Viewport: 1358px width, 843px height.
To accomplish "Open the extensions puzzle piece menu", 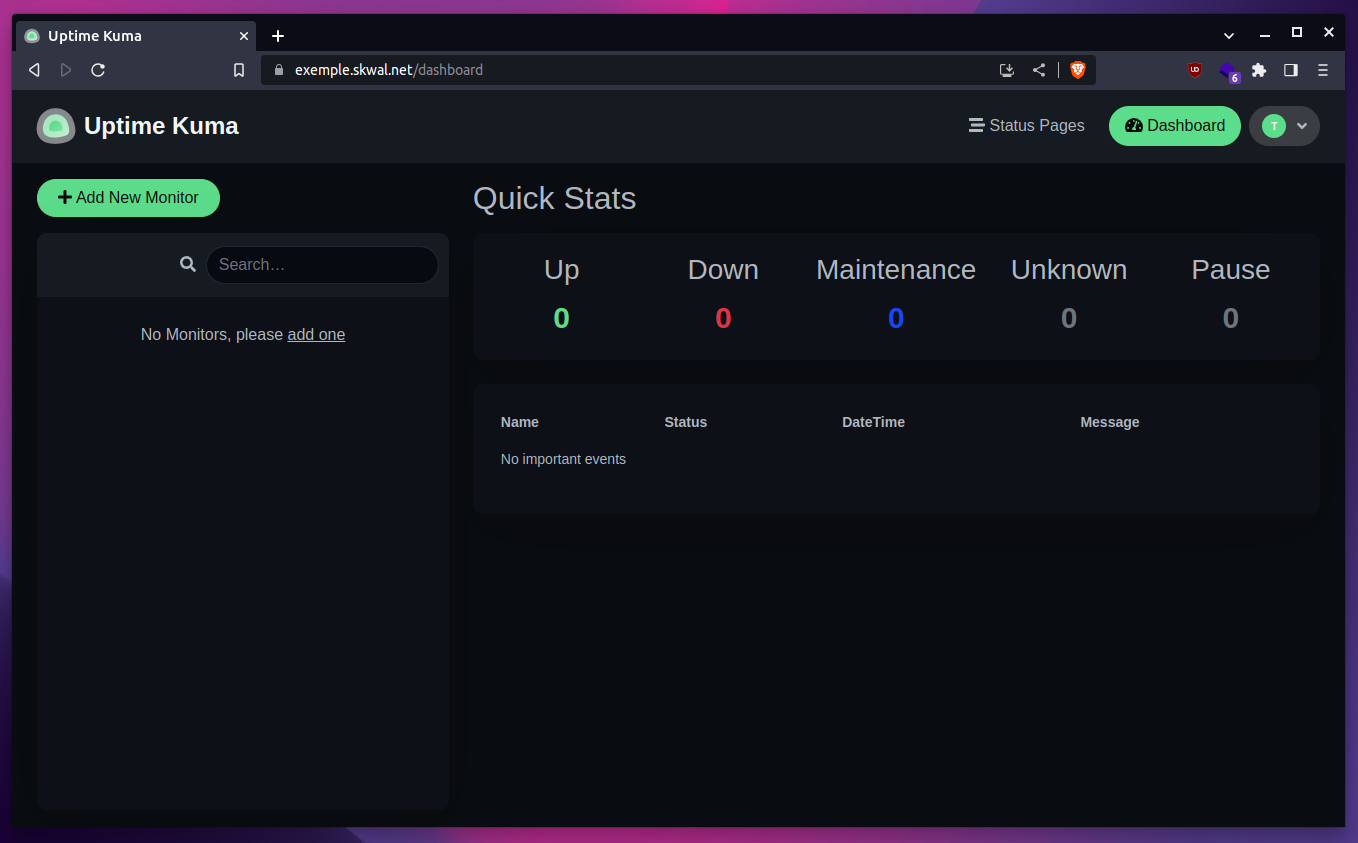I will (x=1259, y=70).
